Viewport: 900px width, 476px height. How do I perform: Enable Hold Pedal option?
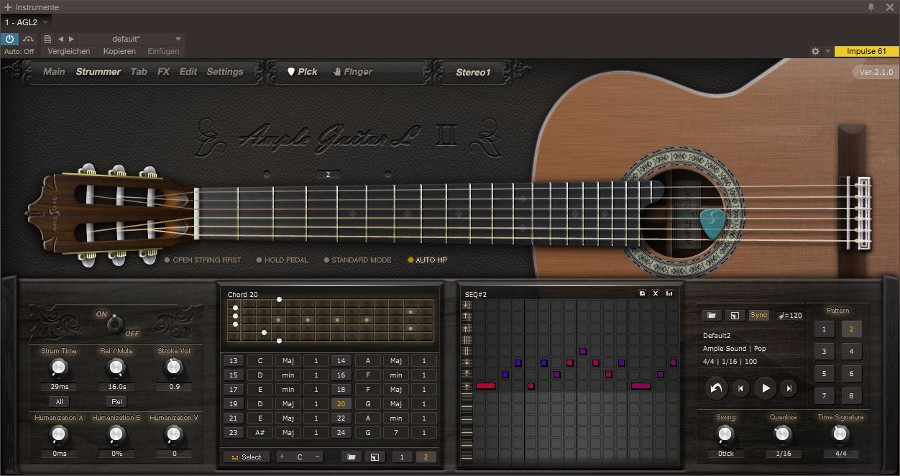[x=282, y=260]
